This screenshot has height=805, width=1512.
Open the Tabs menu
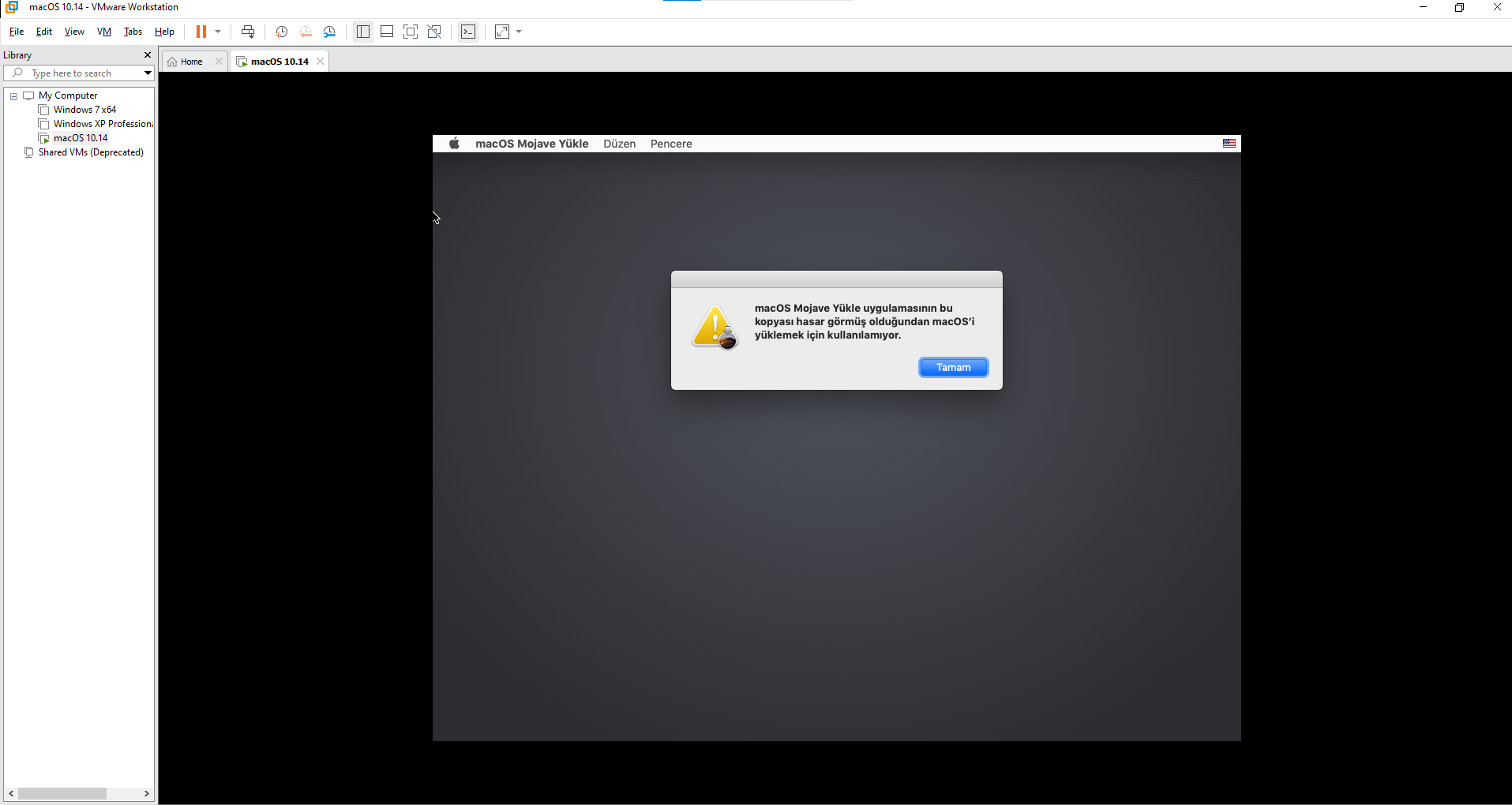133,32
